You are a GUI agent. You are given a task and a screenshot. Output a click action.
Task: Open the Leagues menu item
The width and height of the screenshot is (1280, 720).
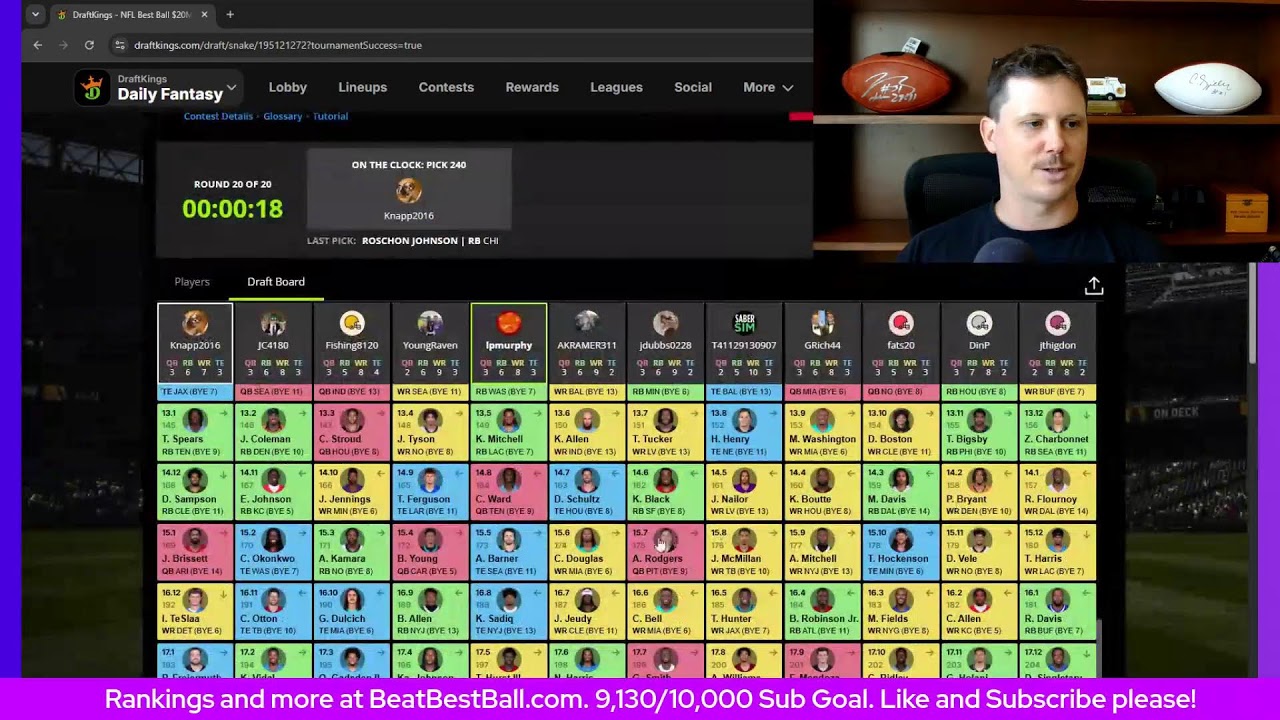coord(616,88)
